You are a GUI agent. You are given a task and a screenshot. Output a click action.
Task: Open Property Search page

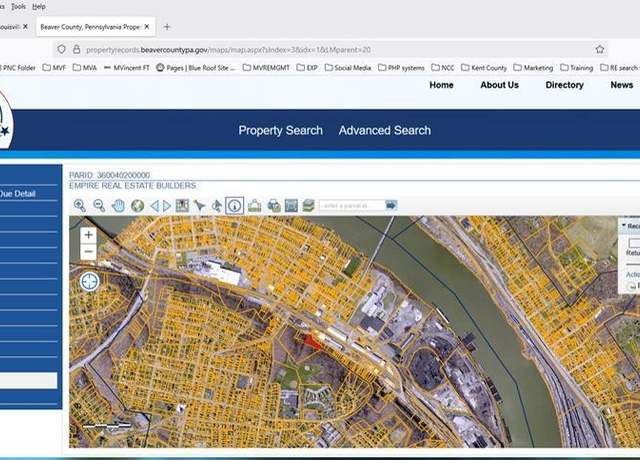pyautogui.click(x=280, y=130)
